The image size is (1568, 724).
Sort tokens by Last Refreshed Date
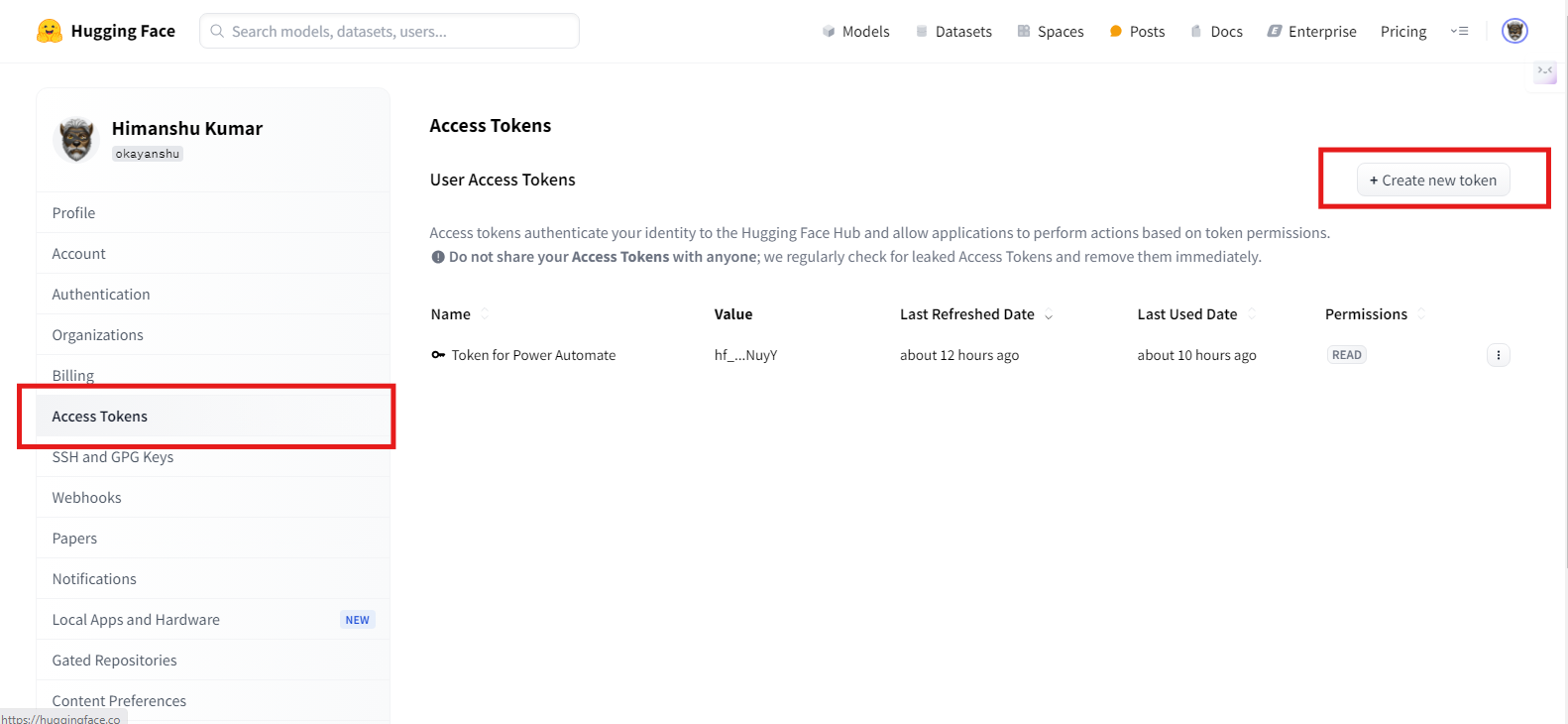pyautogui.click(x=1048, y=315)
